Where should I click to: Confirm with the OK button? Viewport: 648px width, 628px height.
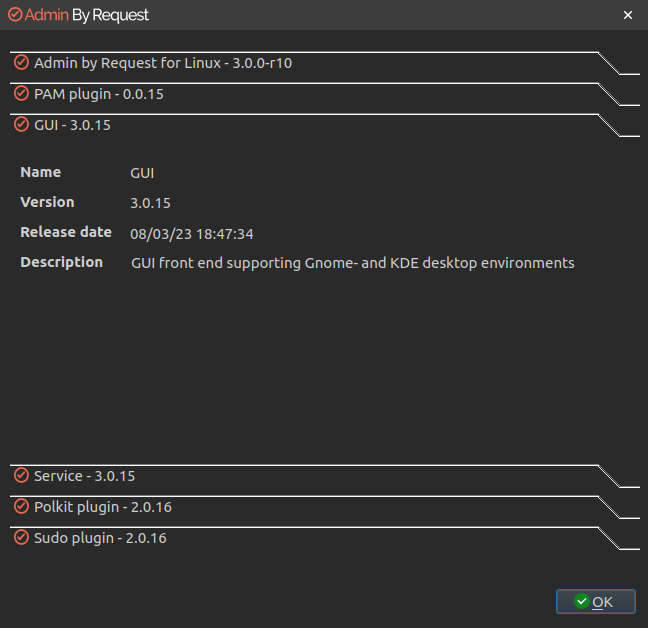pyautogui.click(x=596, y=602)
